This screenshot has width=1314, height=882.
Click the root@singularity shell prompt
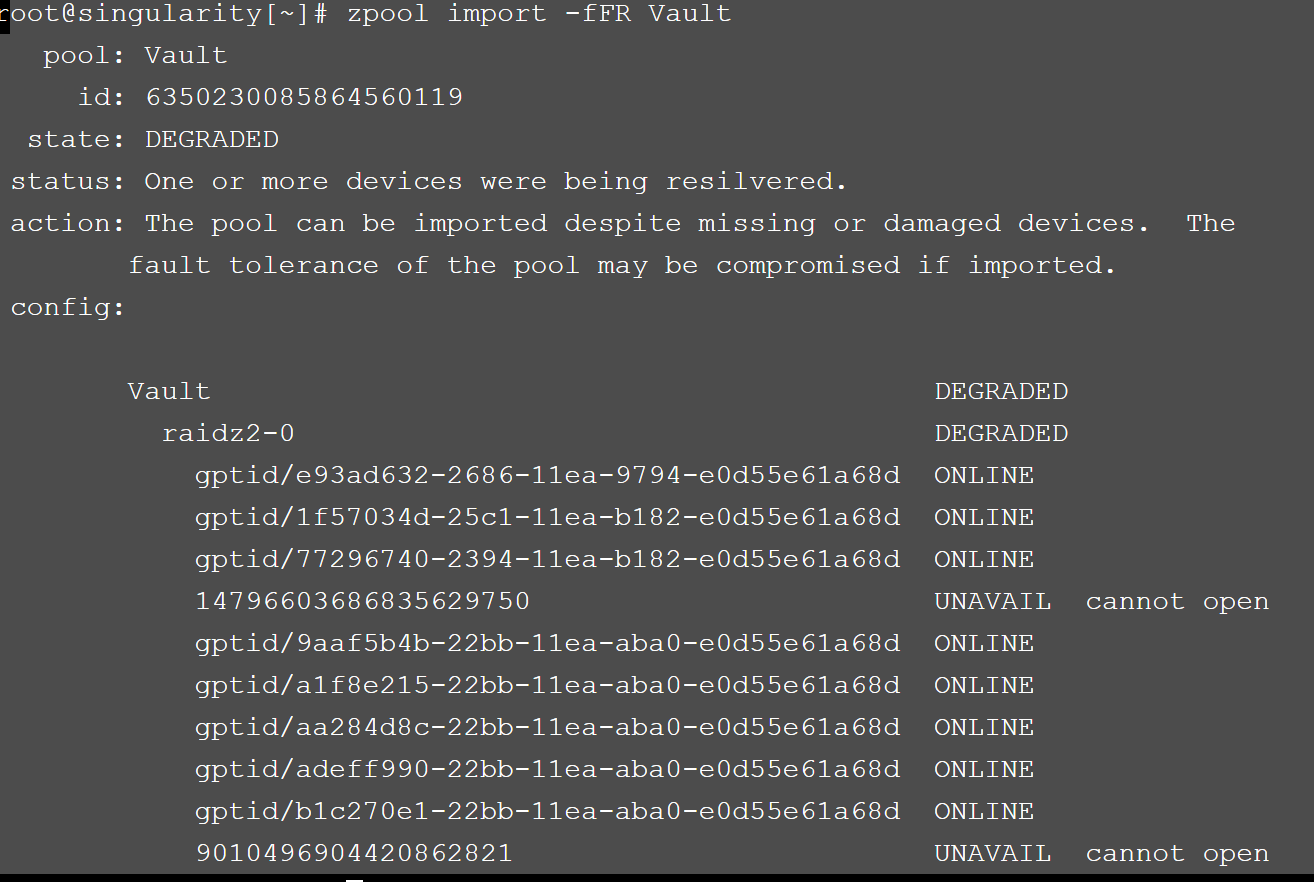tap(163, 14)
